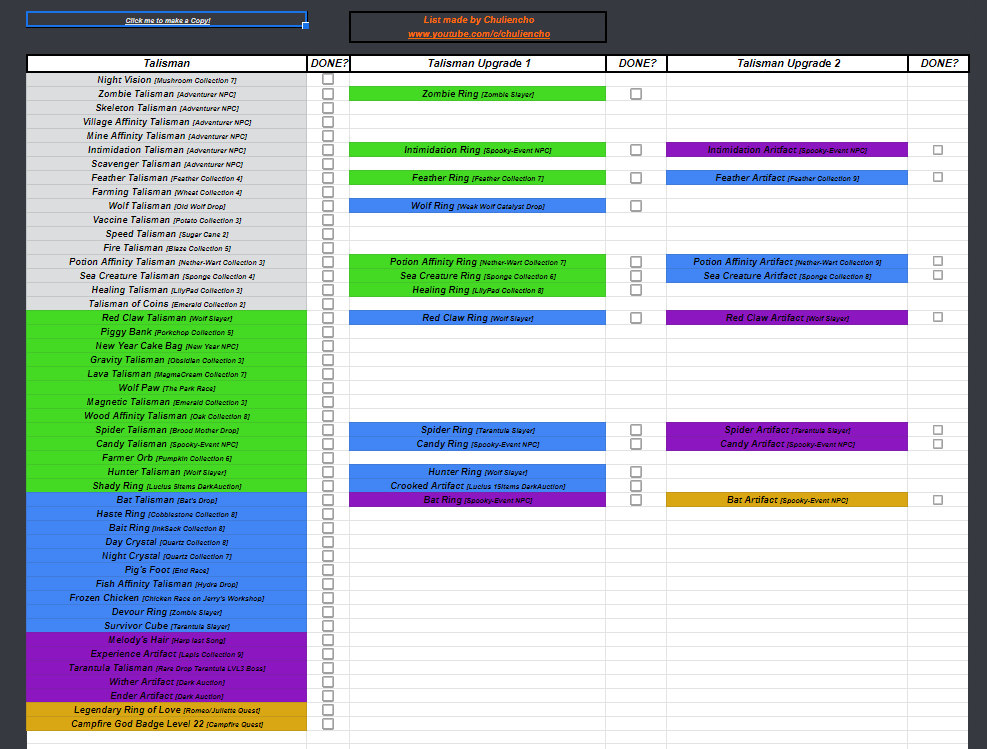Image resolution: width=987 pixels, height=749 pixels.
Task: Select the Sea Creature Ring cell
Action: click(x=478, y=276)
